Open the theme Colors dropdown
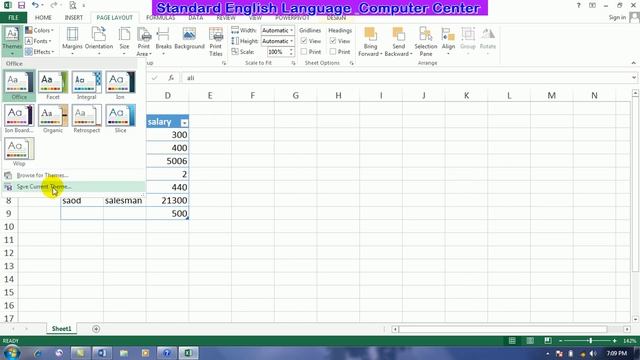This screenshot has width=640, height=360. 40,30
